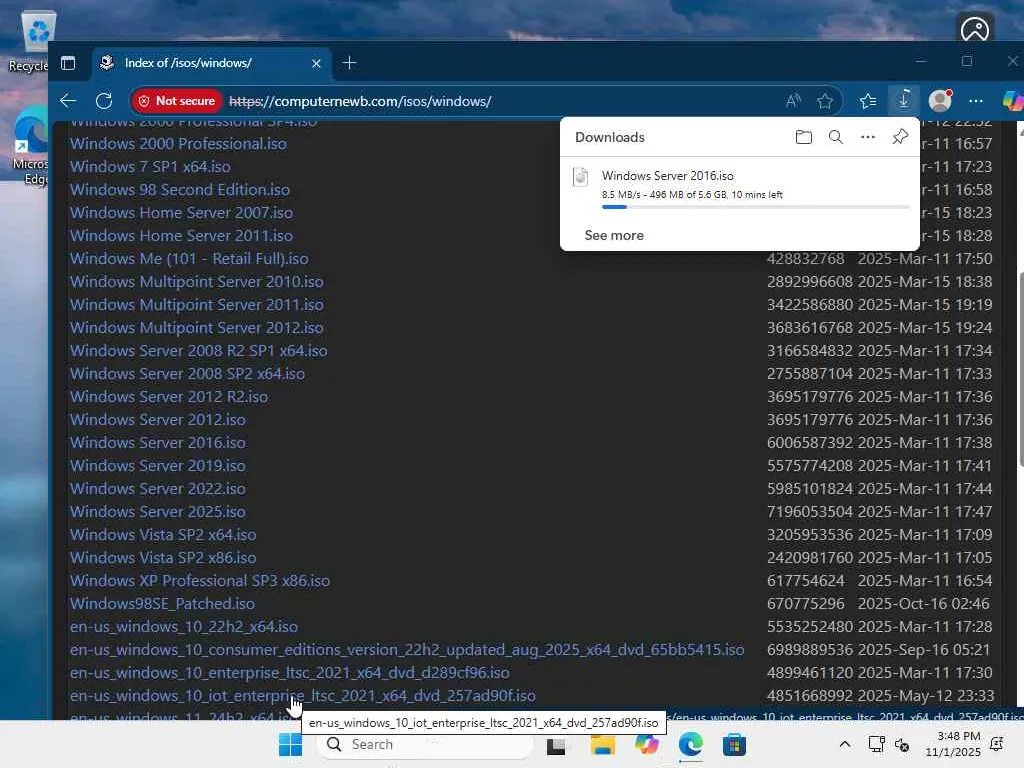Select date 2025-Oct-16 02:46 text
1024x768 pixels.
pyautogui.click(x=923, y=603)
